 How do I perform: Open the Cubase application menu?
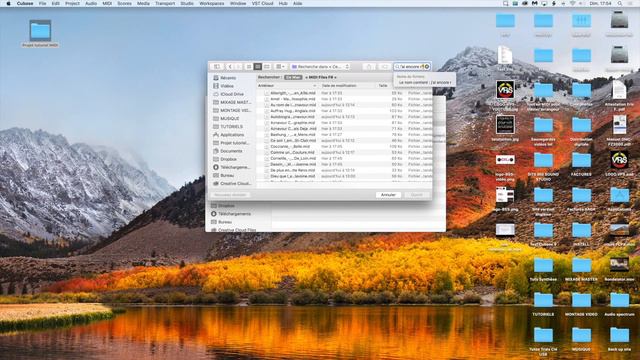click(x=25, y=3)
